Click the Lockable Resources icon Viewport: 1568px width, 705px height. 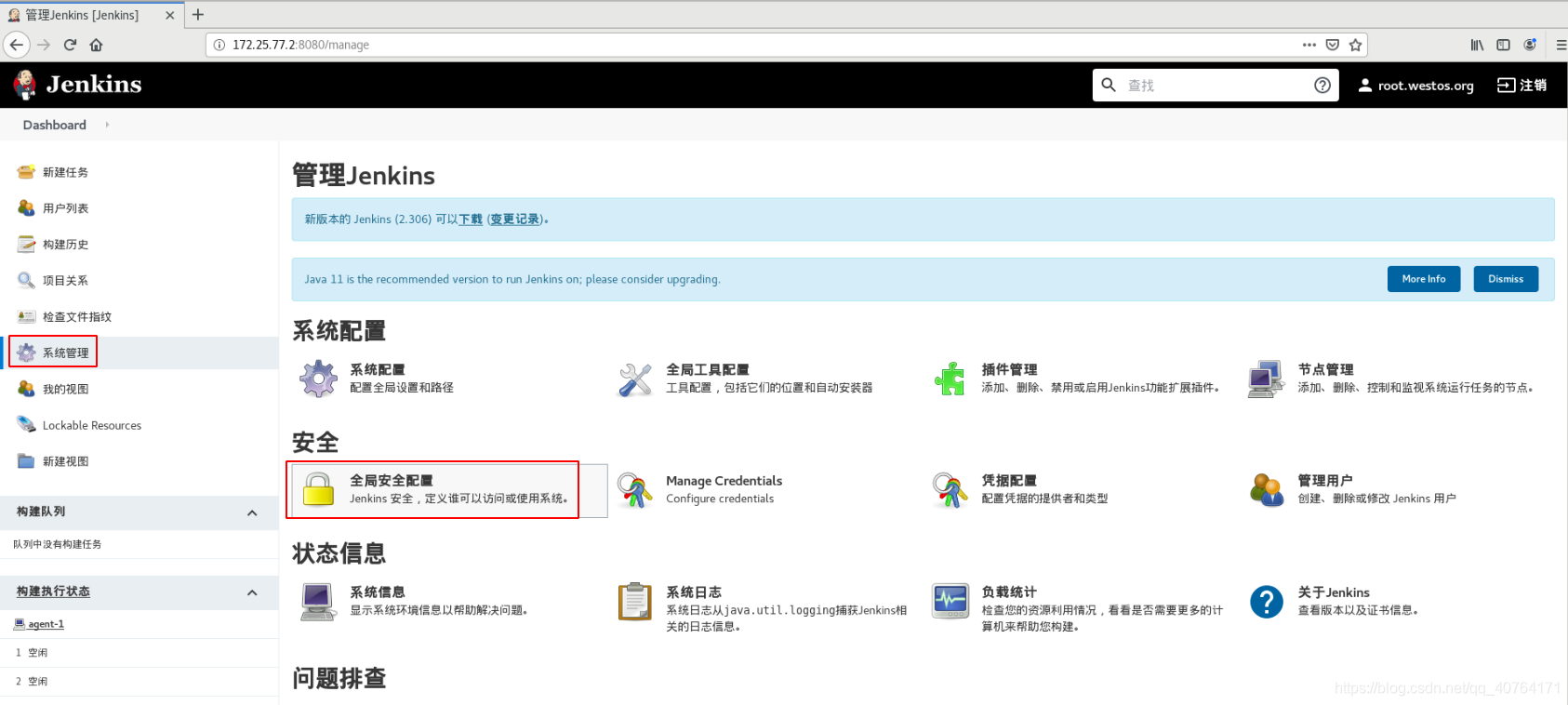26,425
